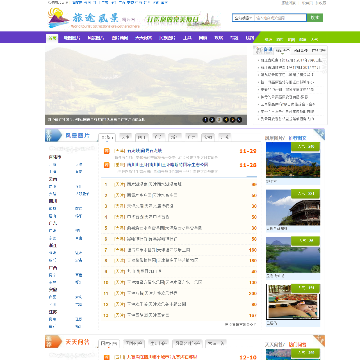Screen dimensions: 360x360
Task: Click the green search button
Action: coord(315,18)
